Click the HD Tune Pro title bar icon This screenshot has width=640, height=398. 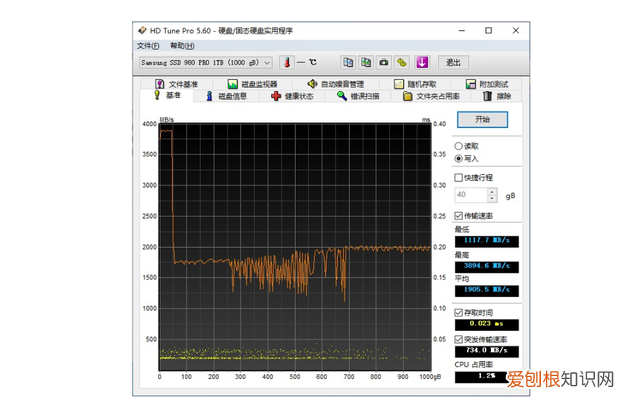142,30
